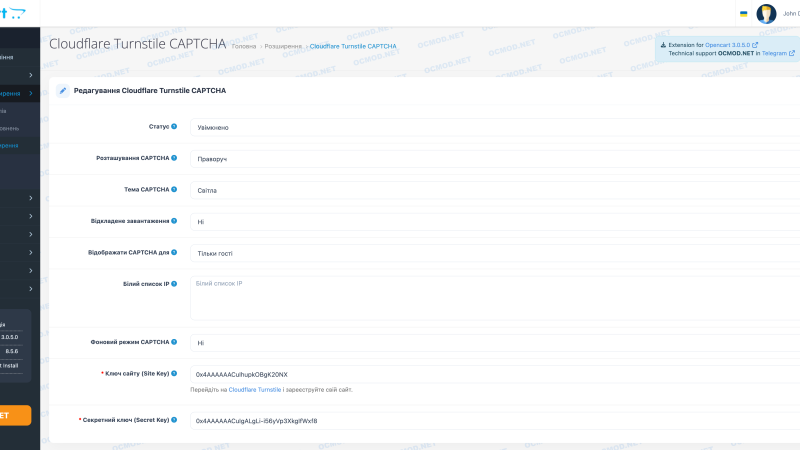Click the pencil edit icon in panel header
The width and height of the screenshot is (800, 450).
[63, 91]
